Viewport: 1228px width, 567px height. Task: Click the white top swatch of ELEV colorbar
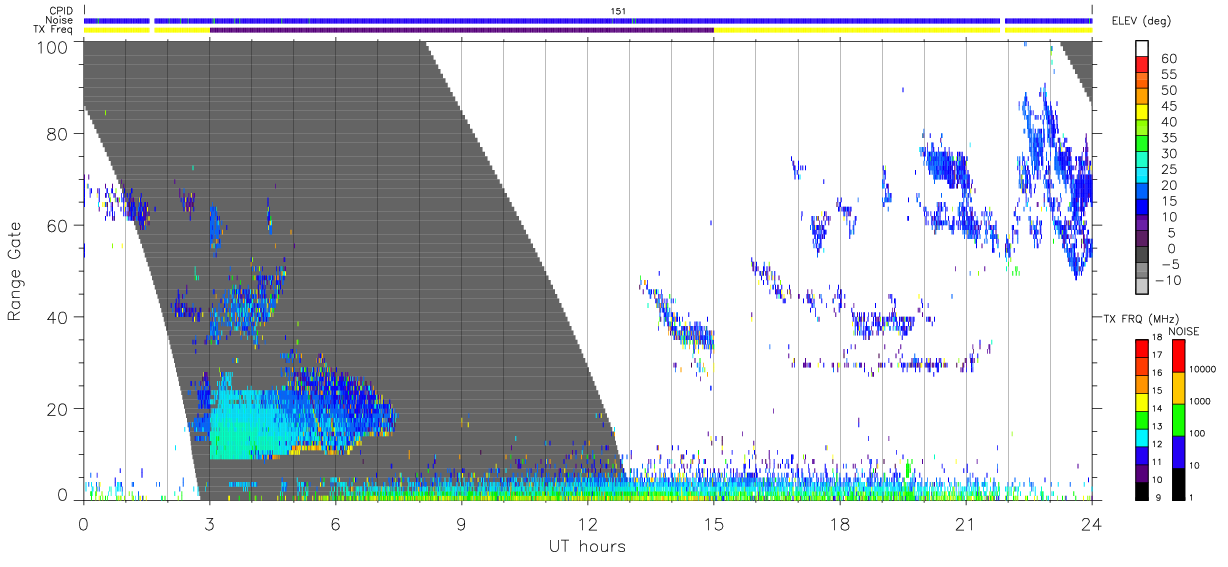click(x=1141, y=48)
